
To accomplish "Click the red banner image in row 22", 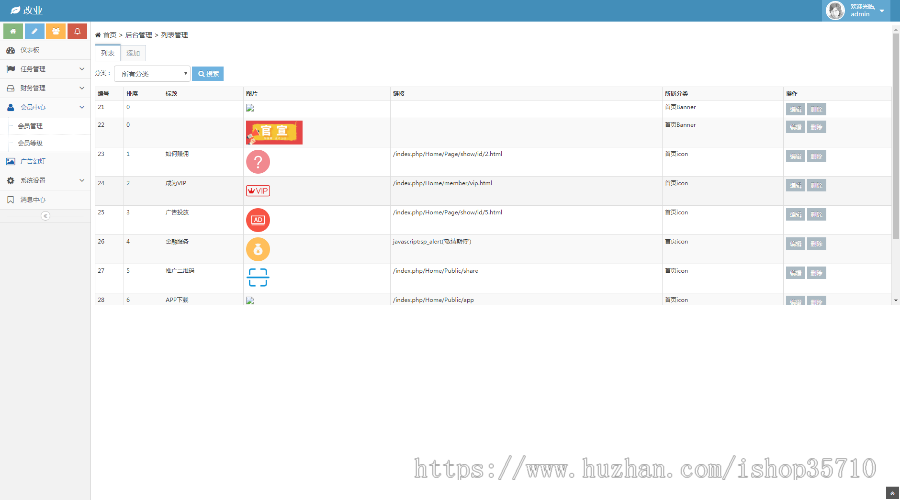I will click(274, 133).
